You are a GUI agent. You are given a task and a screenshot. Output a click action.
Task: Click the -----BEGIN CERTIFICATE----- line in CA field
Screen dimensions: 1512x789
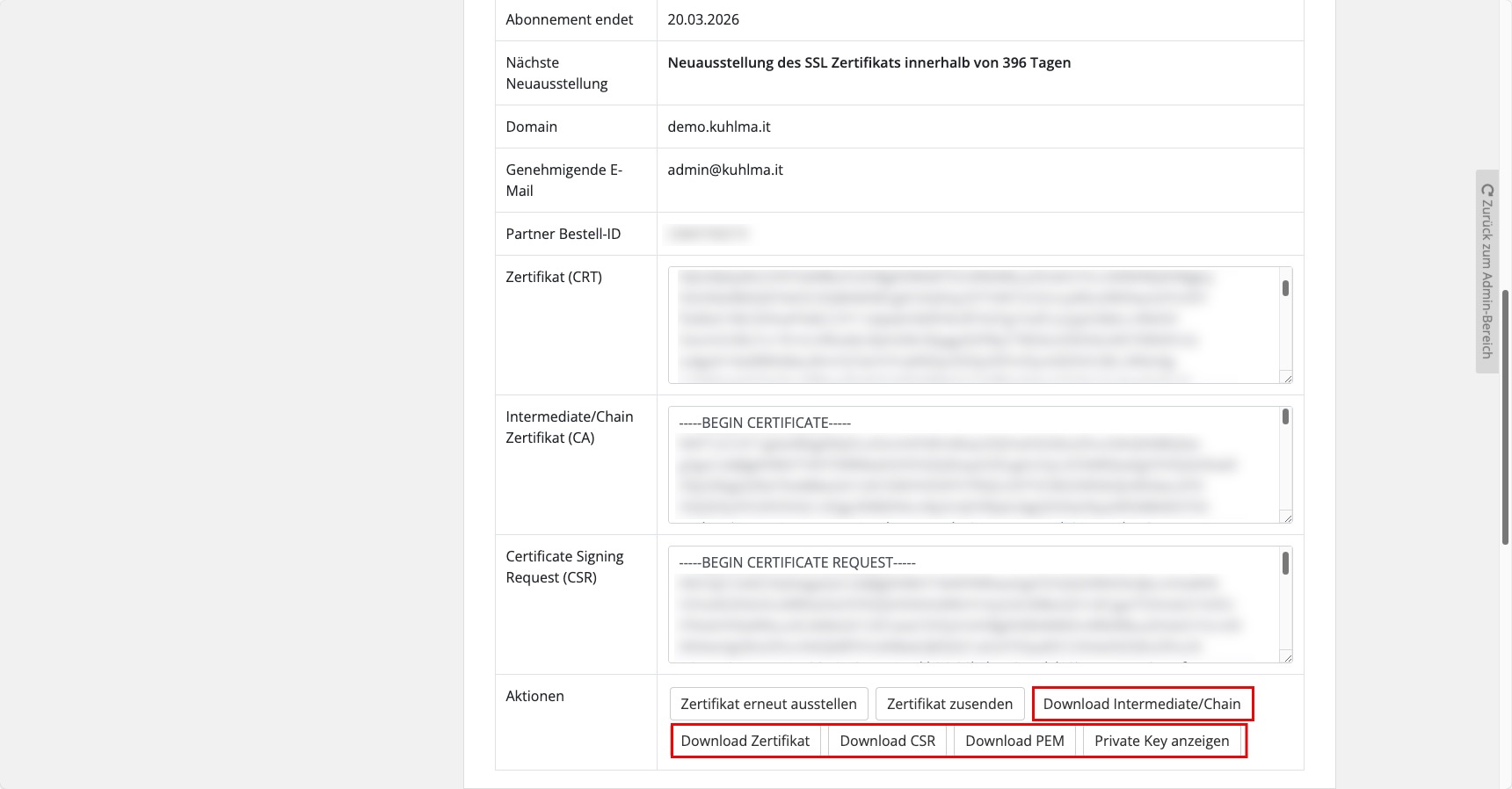pos(765,423)
